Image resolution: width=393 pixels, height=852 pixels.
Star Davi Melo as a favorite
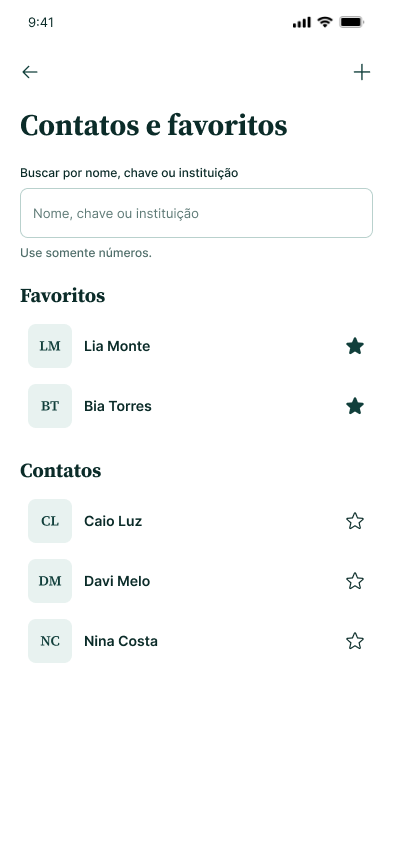[354, 581]
